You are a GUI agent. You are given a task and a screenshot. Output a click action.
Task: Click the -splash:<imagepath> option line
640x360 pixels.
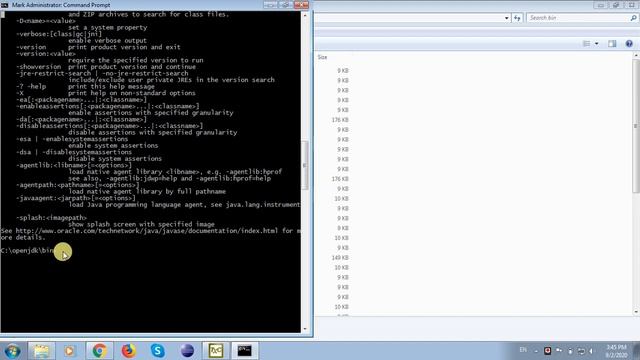click(51, 218)
